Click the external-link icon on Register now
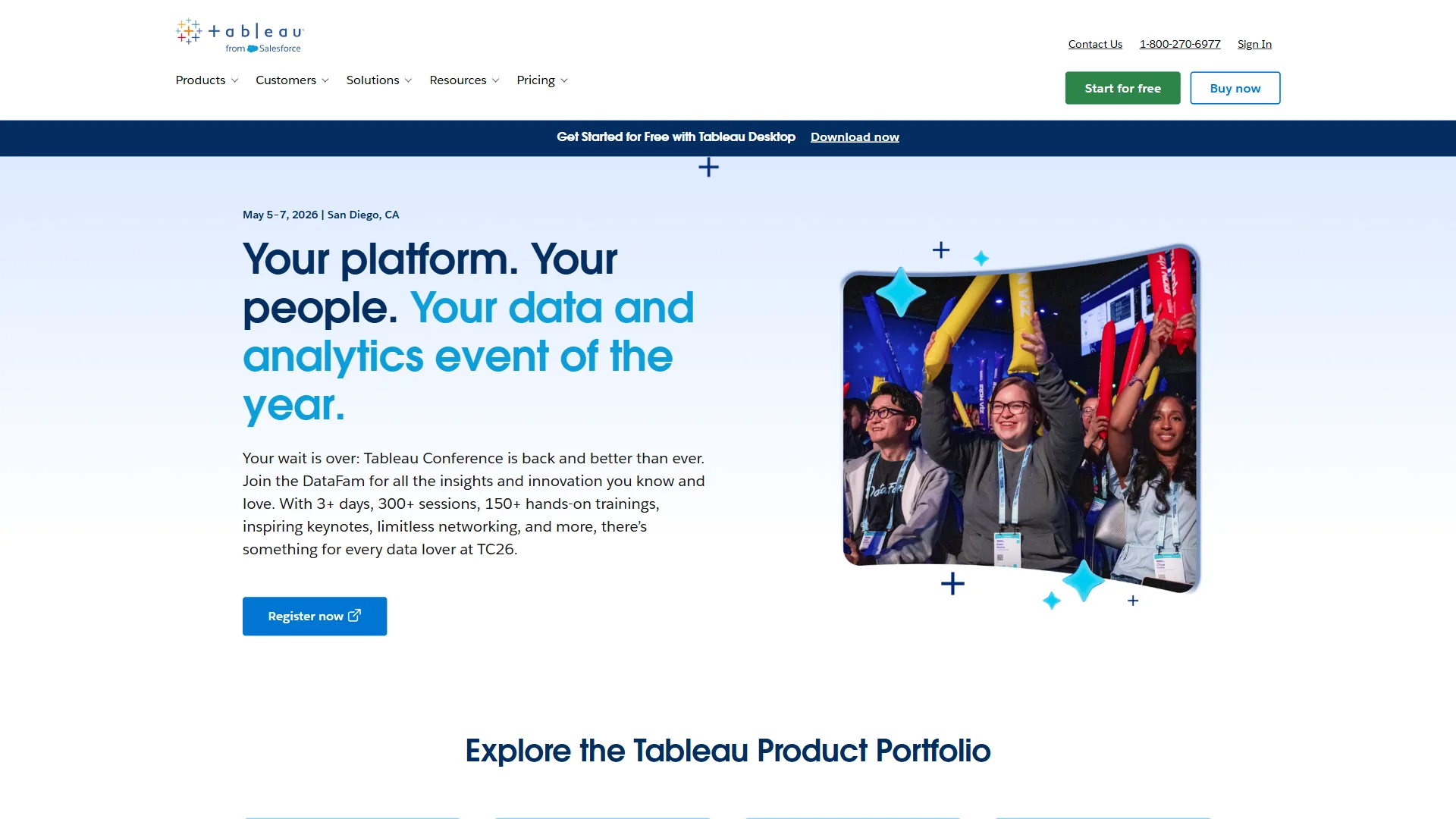The image size is (1456, 819). pos(354,616)
